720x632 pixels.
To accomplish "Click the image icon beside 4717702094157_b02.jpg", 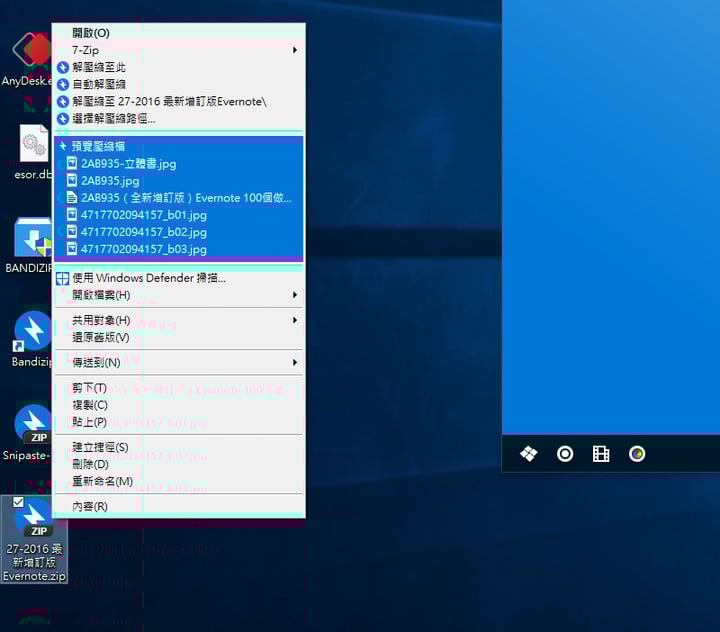I will click(x=72, y=231).
